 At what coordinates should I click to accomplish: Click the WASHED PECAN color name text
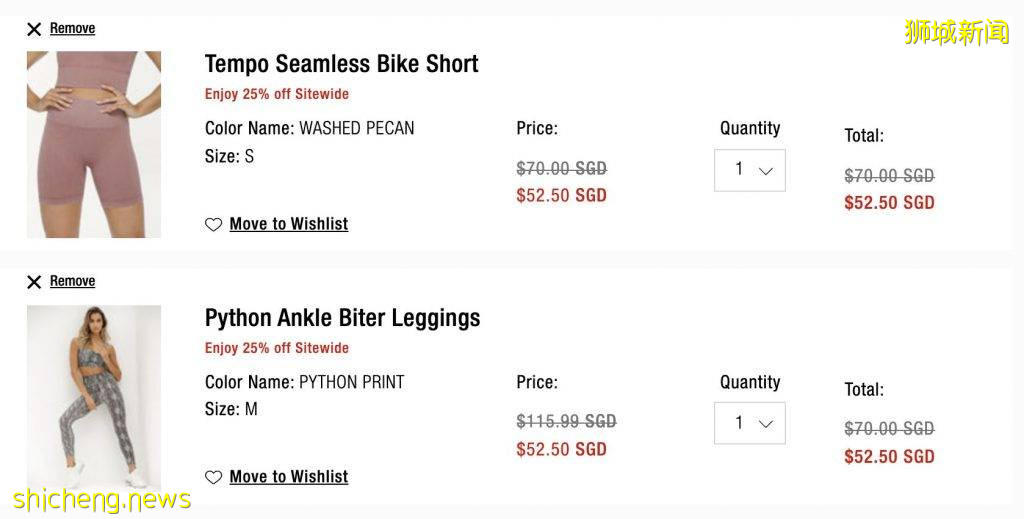pyautogui.click(x=356, y=128)
